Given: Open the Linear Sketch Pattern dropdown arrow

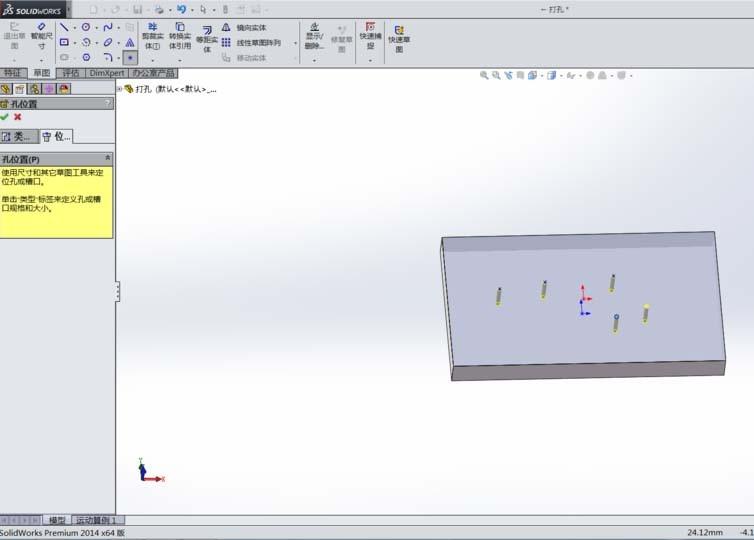Looking at the screenshot, I should pyautogui.click(x=295, y=43).
